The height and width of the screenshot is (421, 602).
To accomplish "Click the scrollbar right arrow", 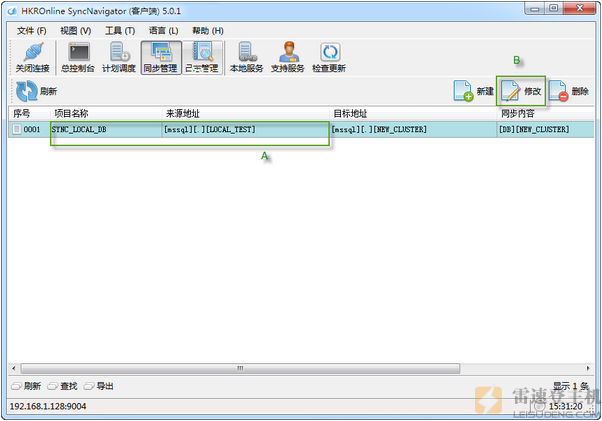I will 588,368.
